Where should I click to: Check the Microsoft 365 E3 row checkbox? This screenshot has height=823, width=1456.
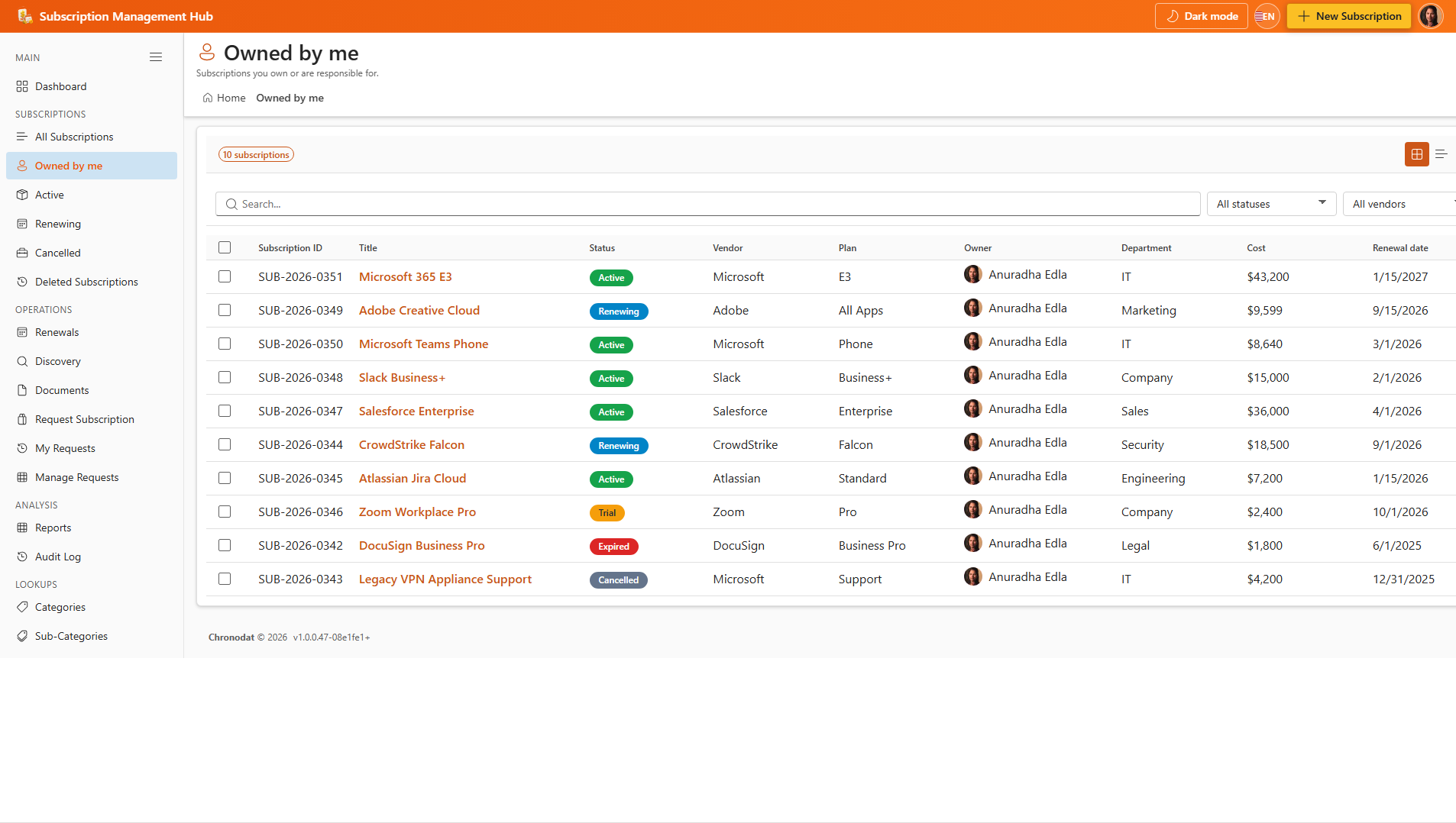(225, 276)
